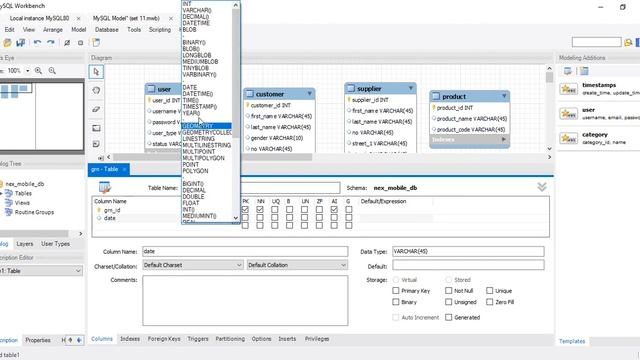Open the Scripting menu
The image size is (640, 360).
(x=160, y=30)
